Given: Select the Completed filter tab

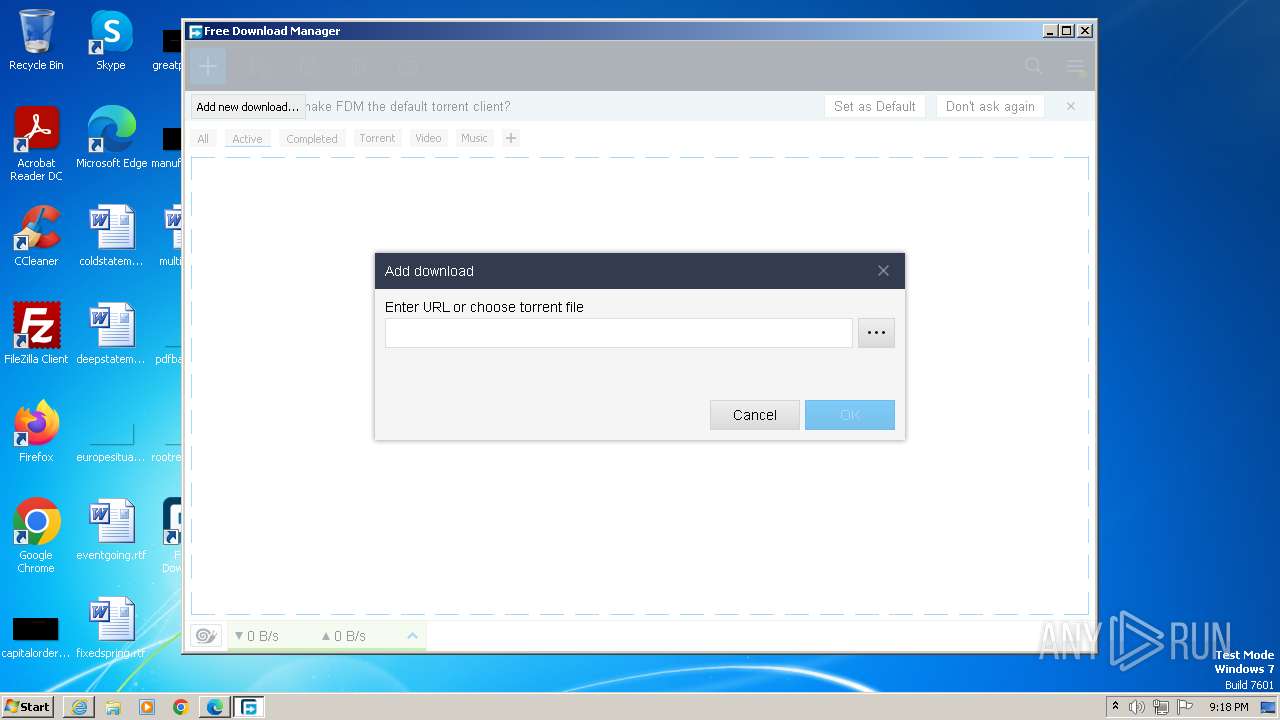Looking at the screenshot, I should click(312, 139).
